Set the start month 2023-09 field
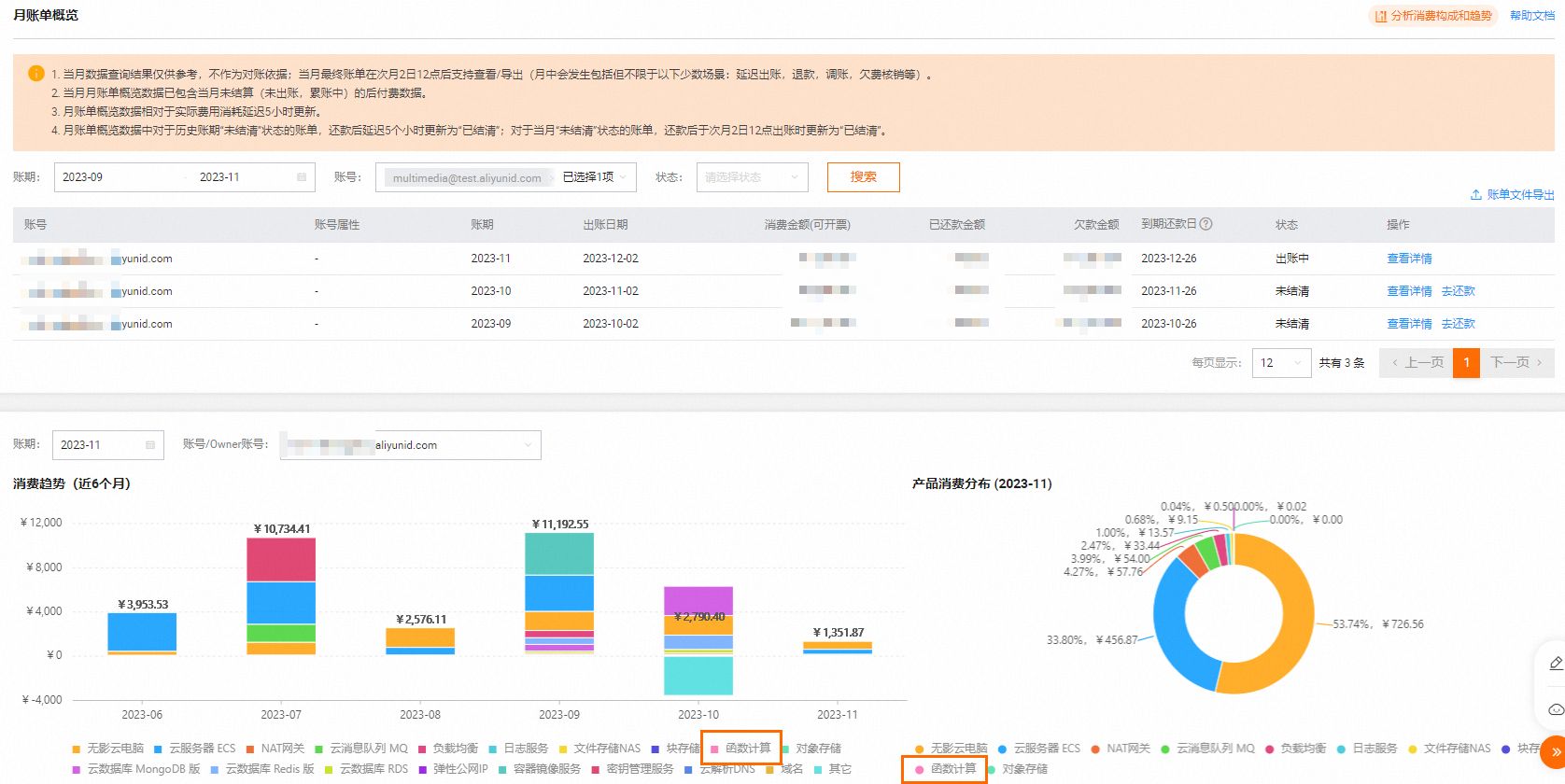 83,177
